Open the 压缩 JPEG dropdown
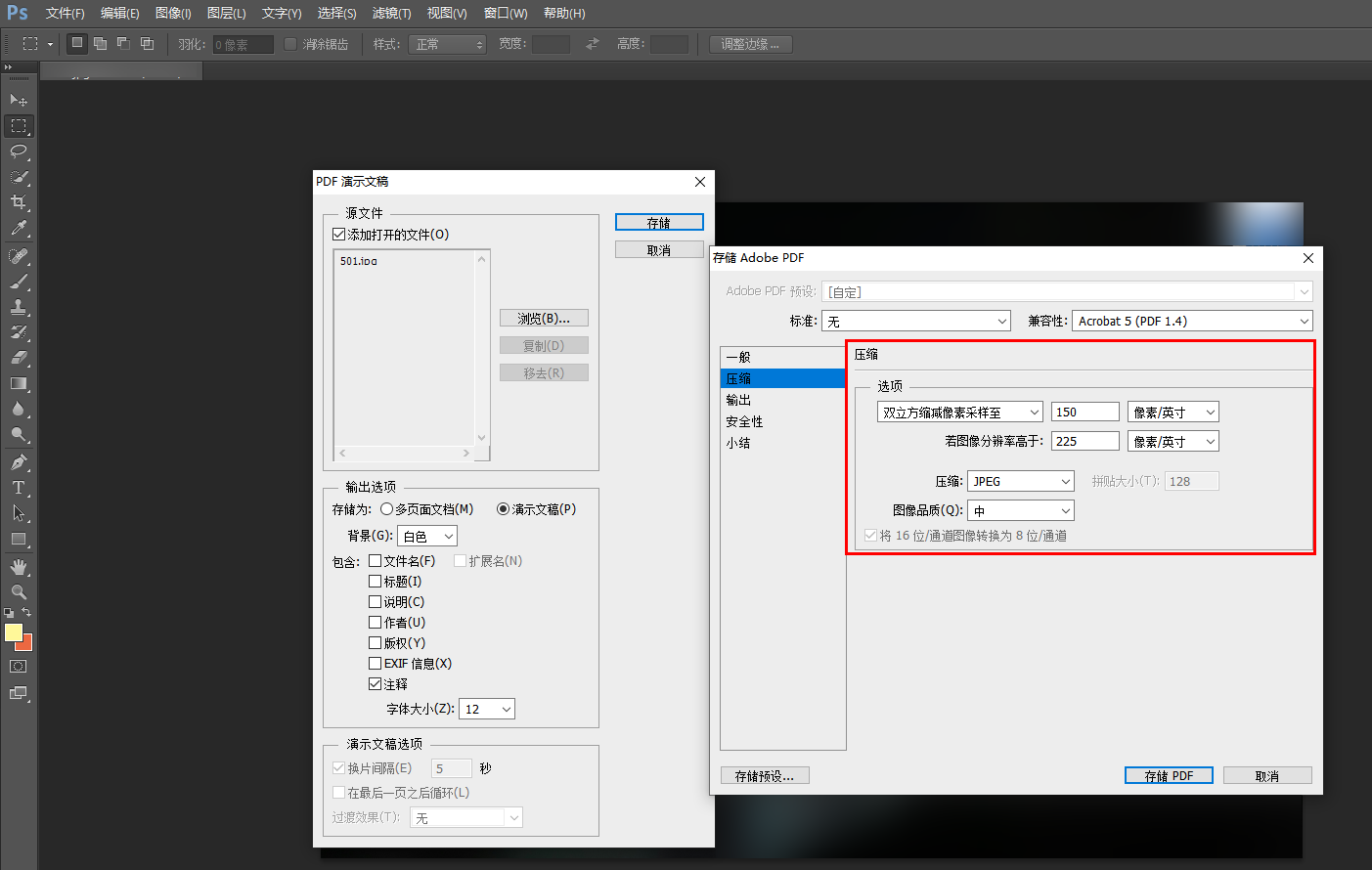 click(1020, 480)
